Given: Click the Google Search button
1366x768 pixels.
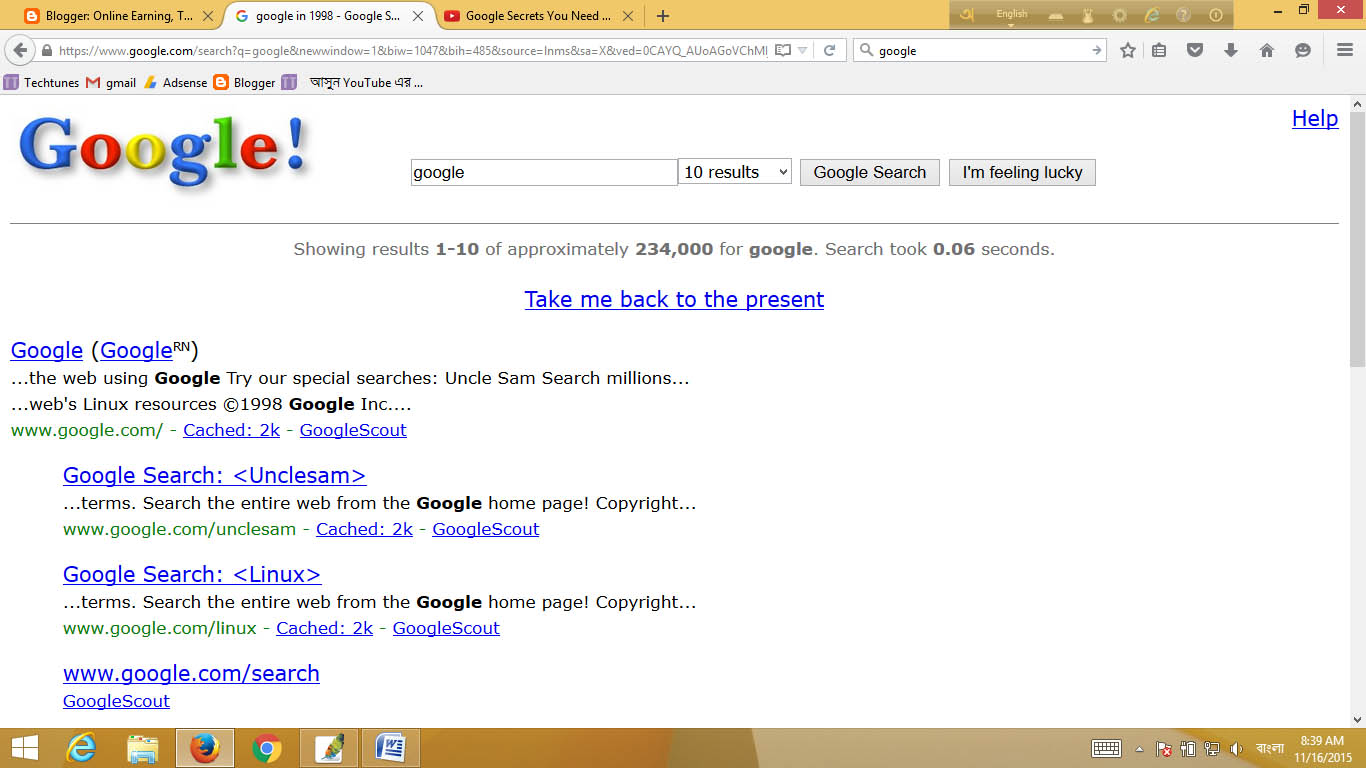Looking at the screenshot, I should (x=870, y=172).
